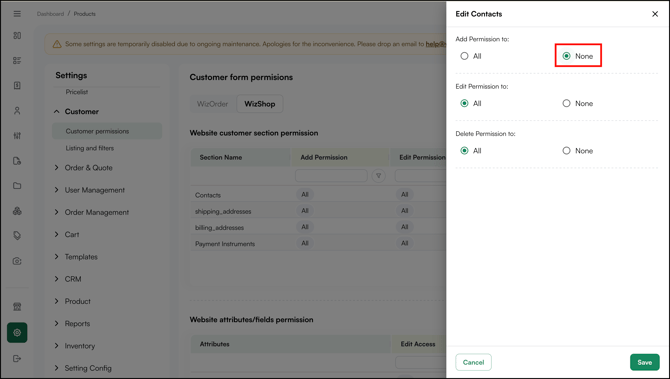
Task: Expand the Setting Config group
Action: pos(56,368)
